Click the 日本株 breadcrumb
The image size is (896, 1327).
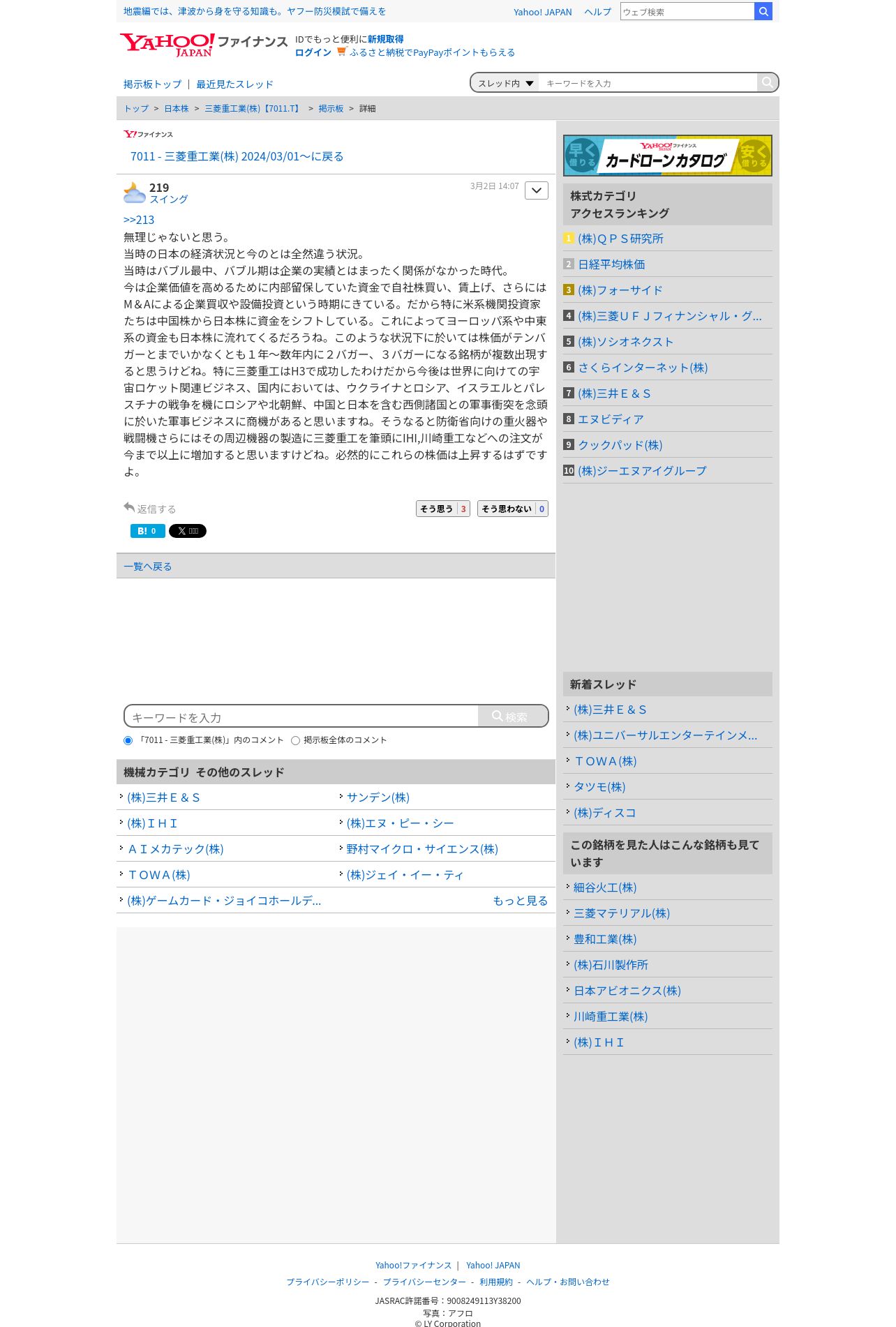177,108
